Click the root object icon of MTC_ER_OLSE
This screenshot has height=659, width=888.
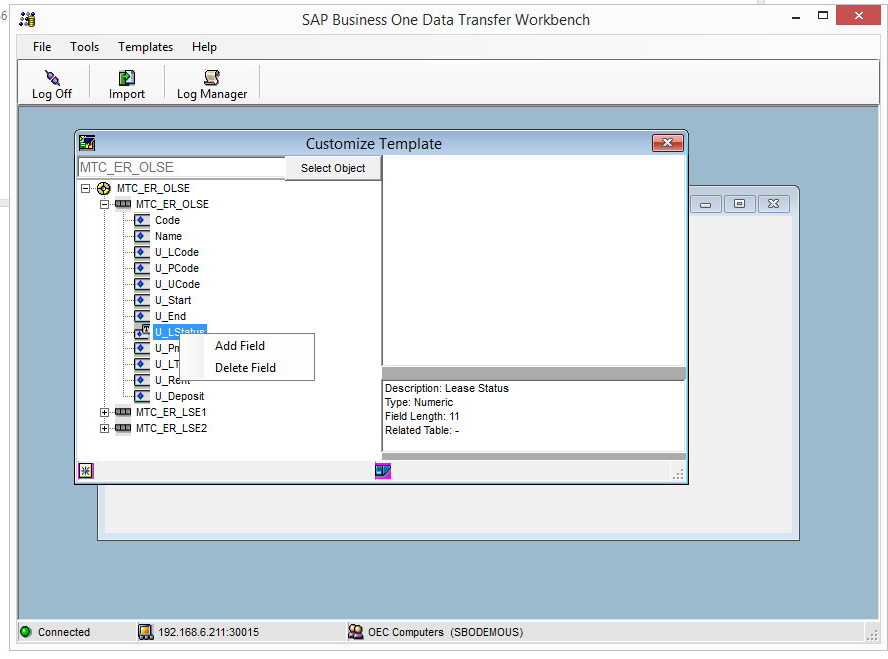[104, 188]
